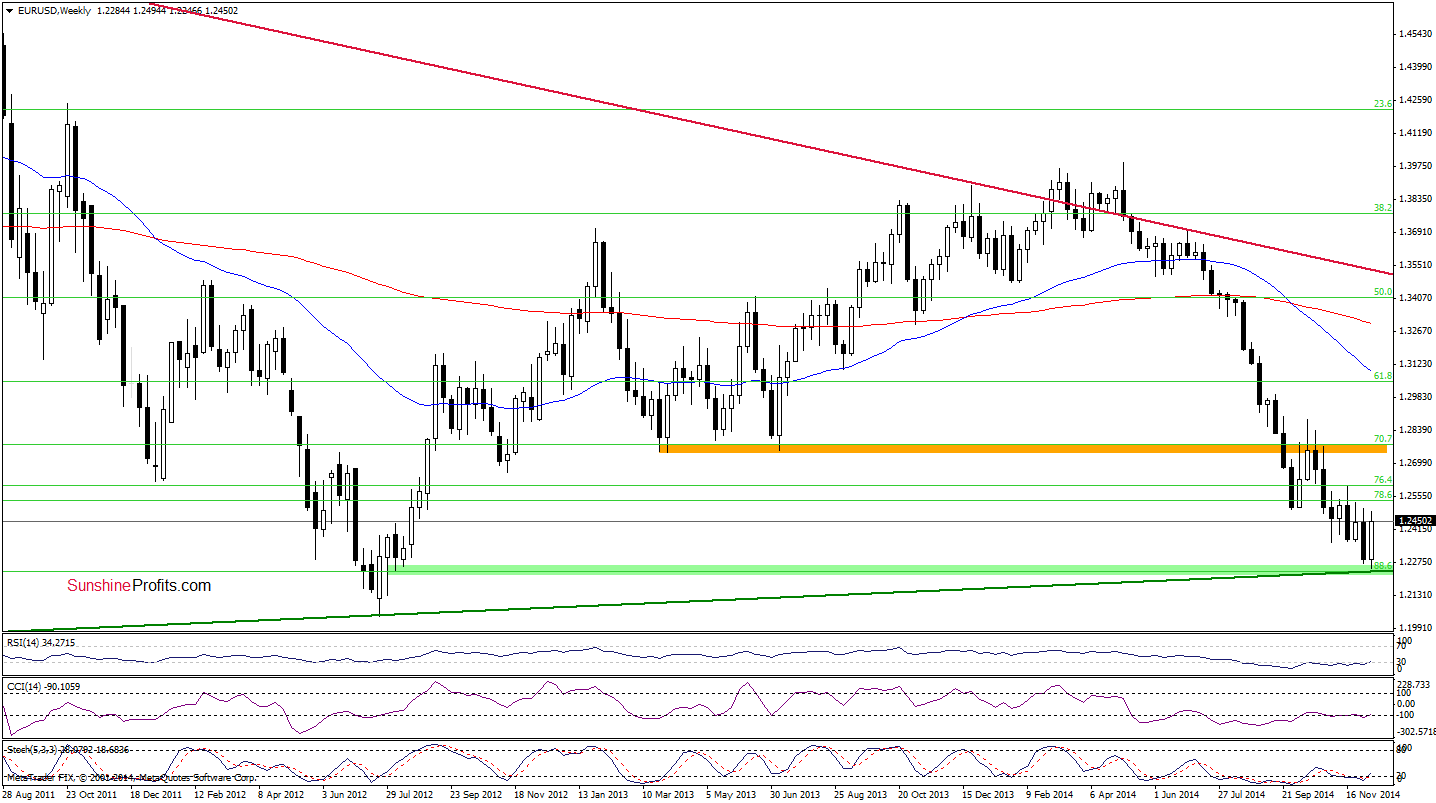This screenshot has height=803, width=1436.
Task: Click the 29 Jul 2012 date label
Action: click(409, 795)
